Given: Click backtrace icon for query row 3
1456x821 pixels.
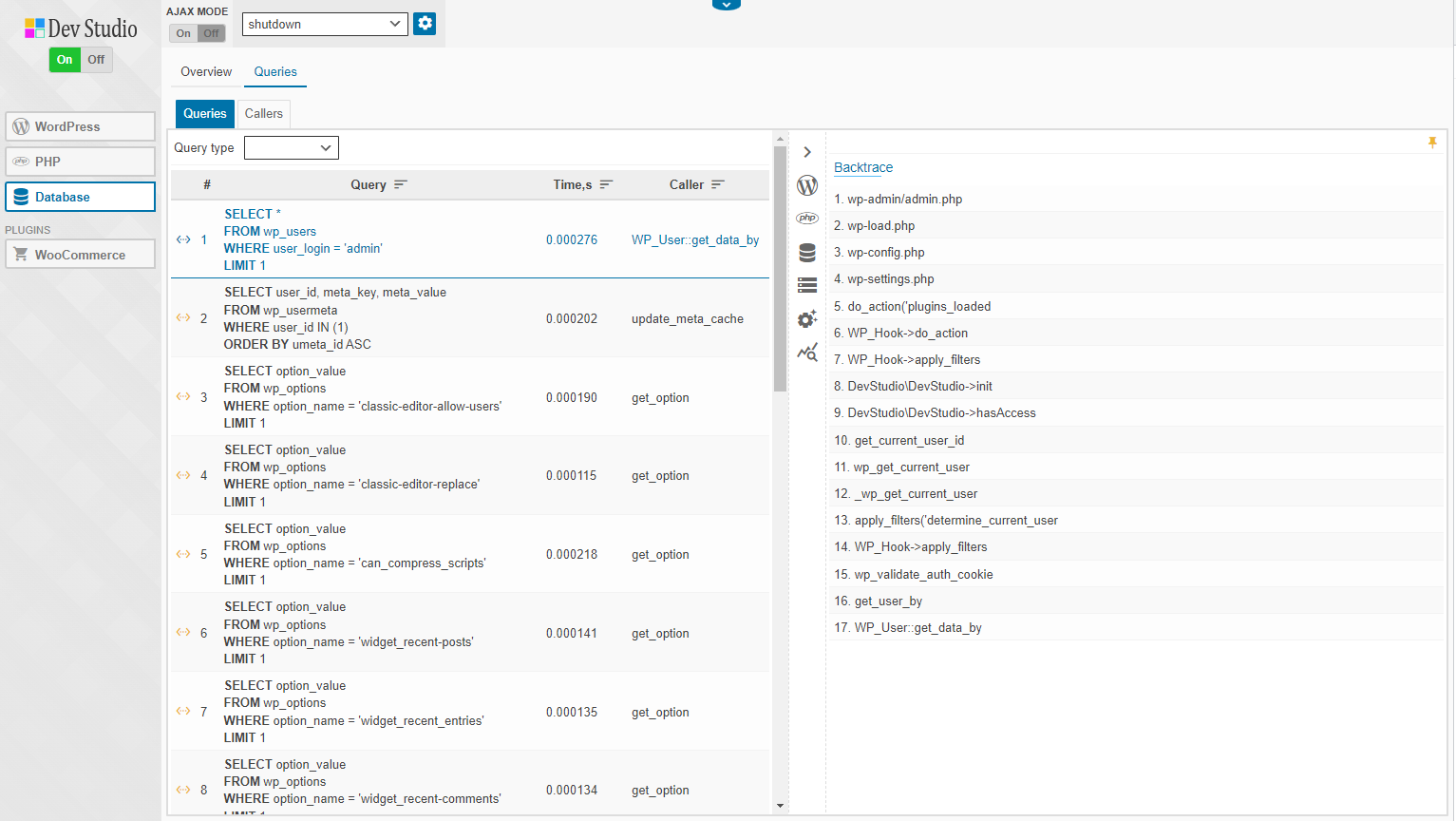Looking at the screenshot, I should coord(183,396).
